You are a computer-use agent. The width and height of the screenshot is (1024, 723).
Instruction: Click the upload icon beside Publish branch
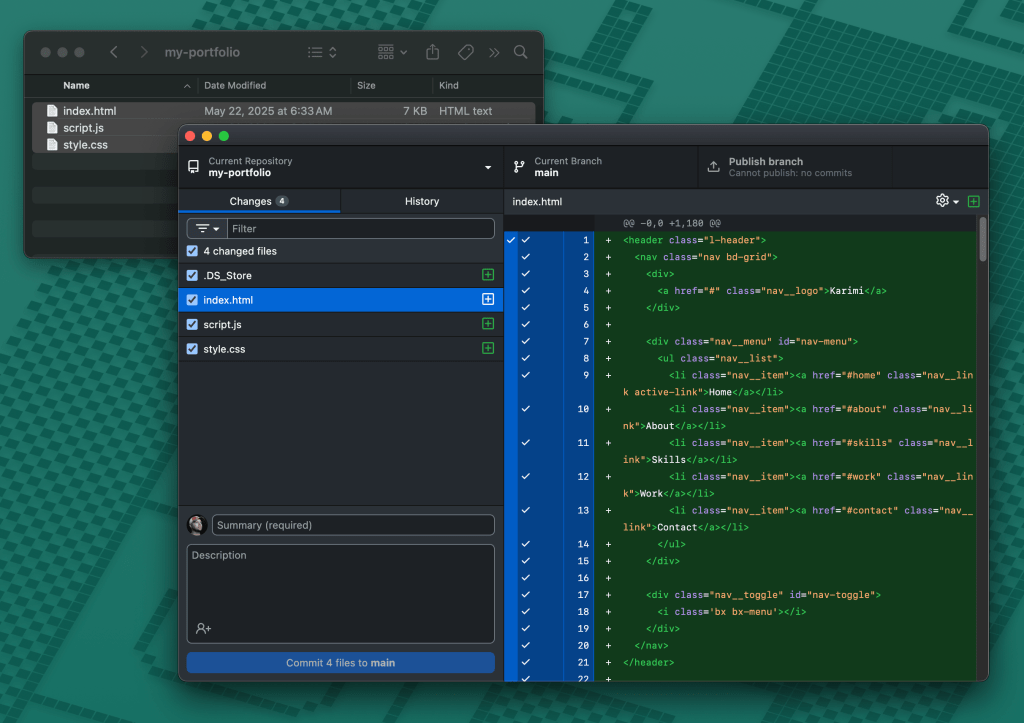[713, 166]
